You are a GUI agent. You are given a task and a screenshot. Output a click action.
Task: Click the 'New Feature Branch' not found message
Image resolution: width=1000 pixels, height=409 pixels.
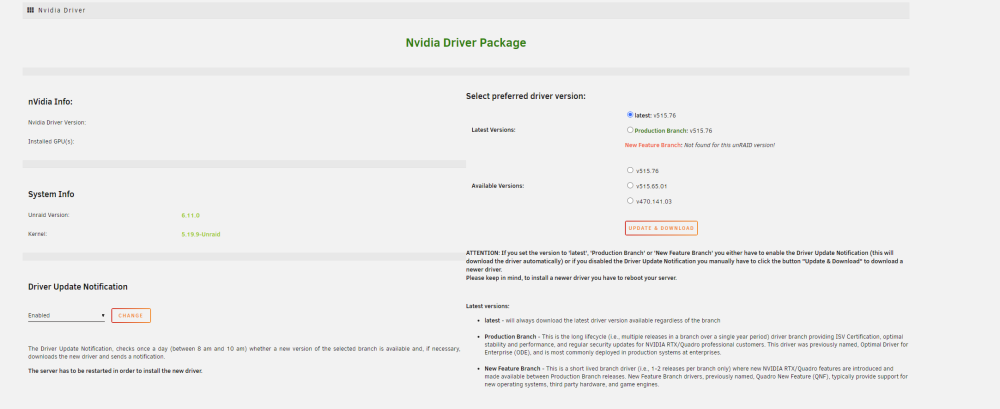point(700,145)
